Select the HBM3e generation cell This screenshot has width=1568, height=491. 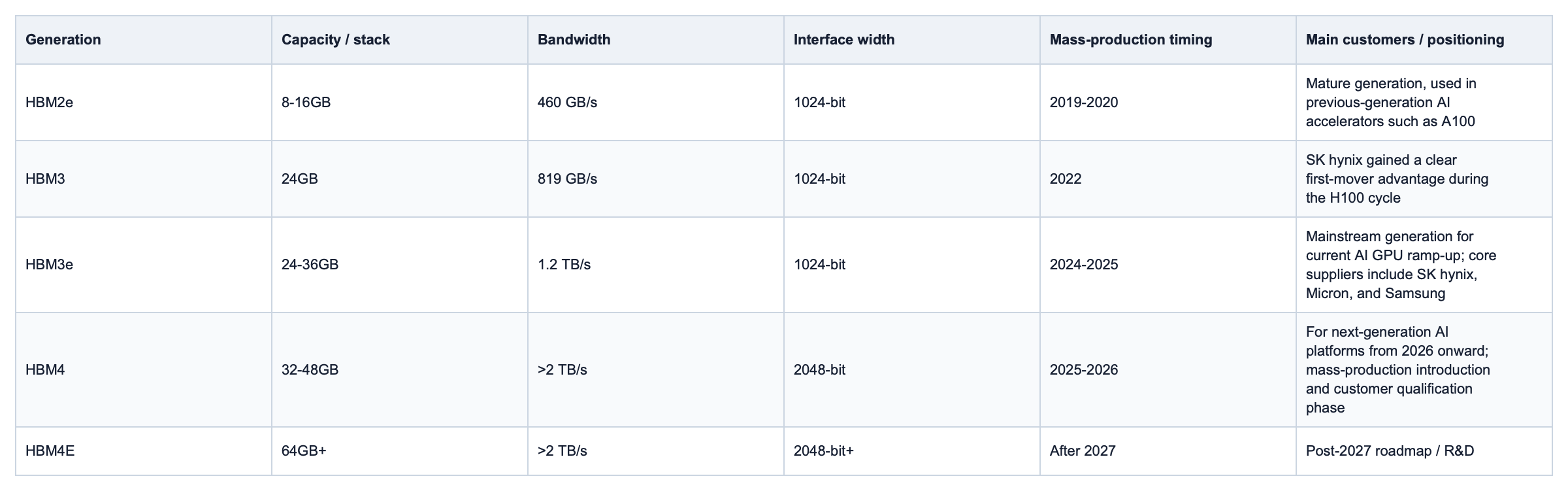144,265
